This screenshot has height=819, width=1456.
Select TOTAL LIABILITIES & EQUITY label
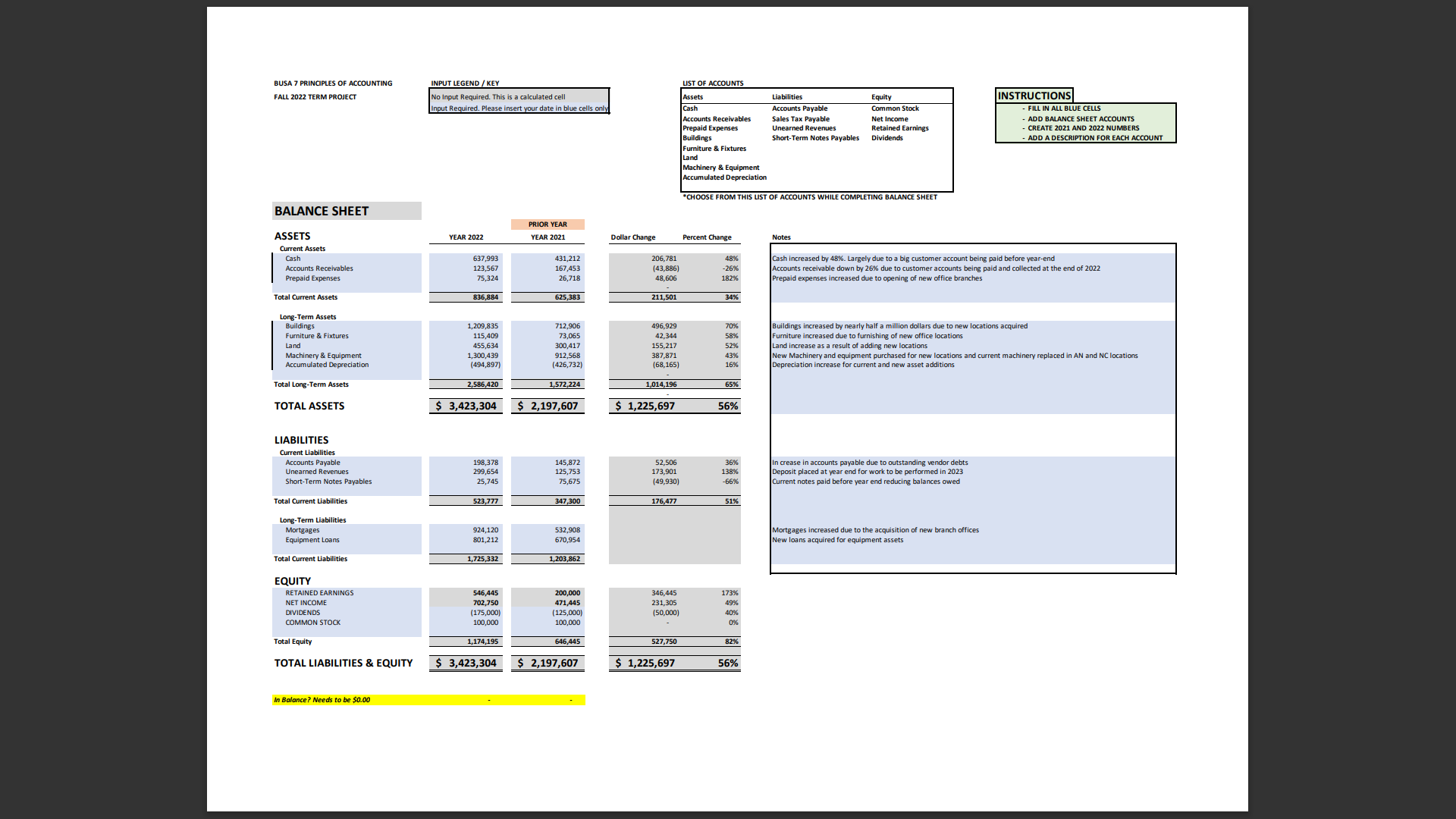coord(344,663)
